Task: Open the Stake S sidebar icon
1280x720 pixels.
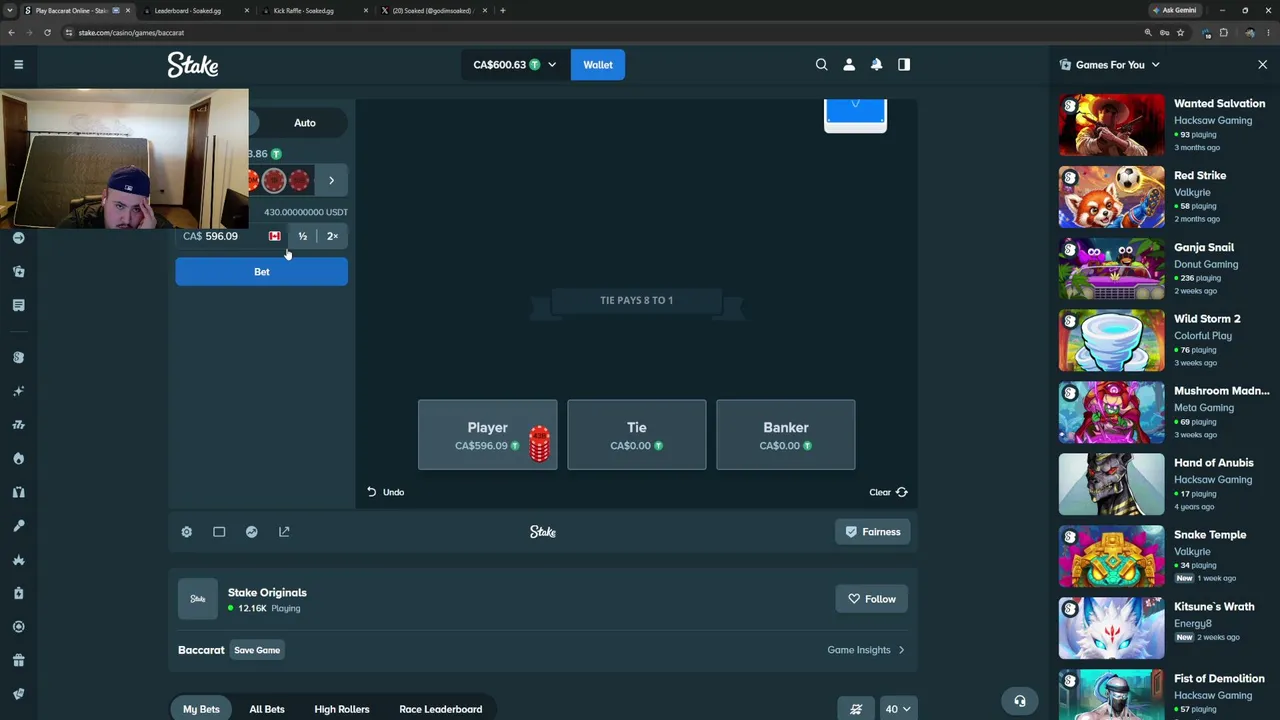Action: tap(18, 357)
